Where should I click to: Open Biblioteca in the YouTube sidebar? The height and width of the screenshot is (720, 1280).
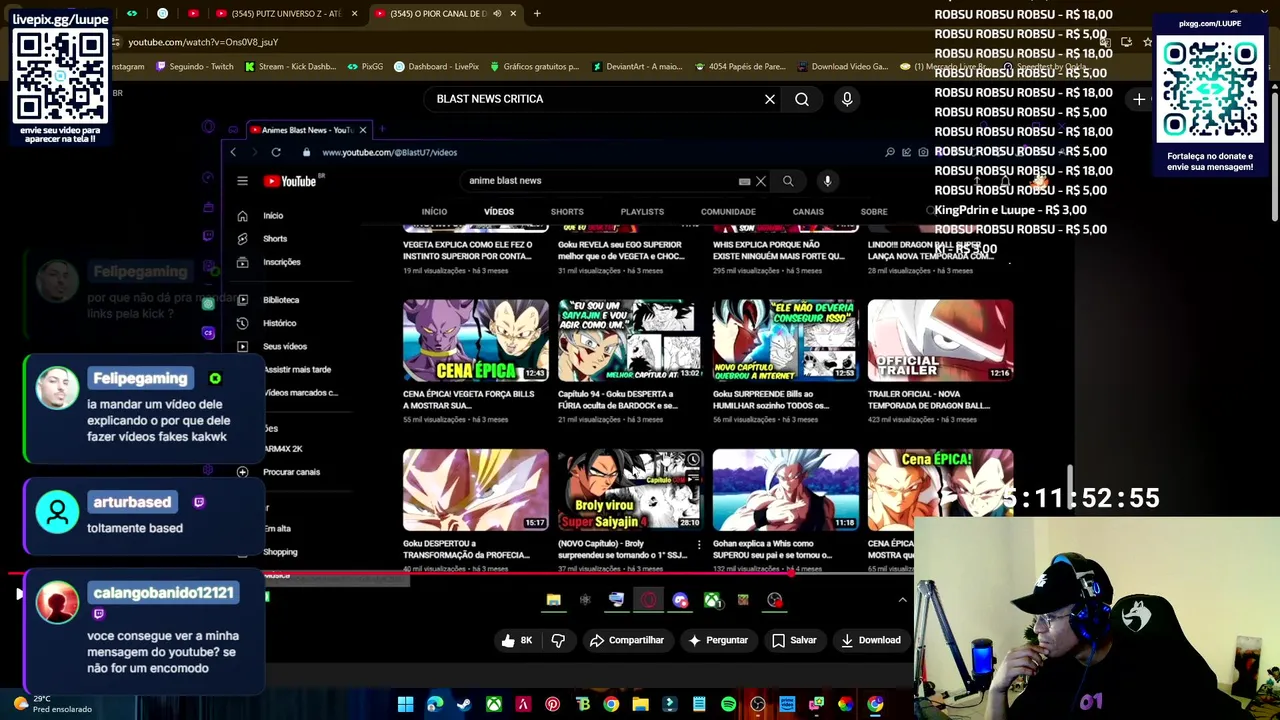(269, 300)
